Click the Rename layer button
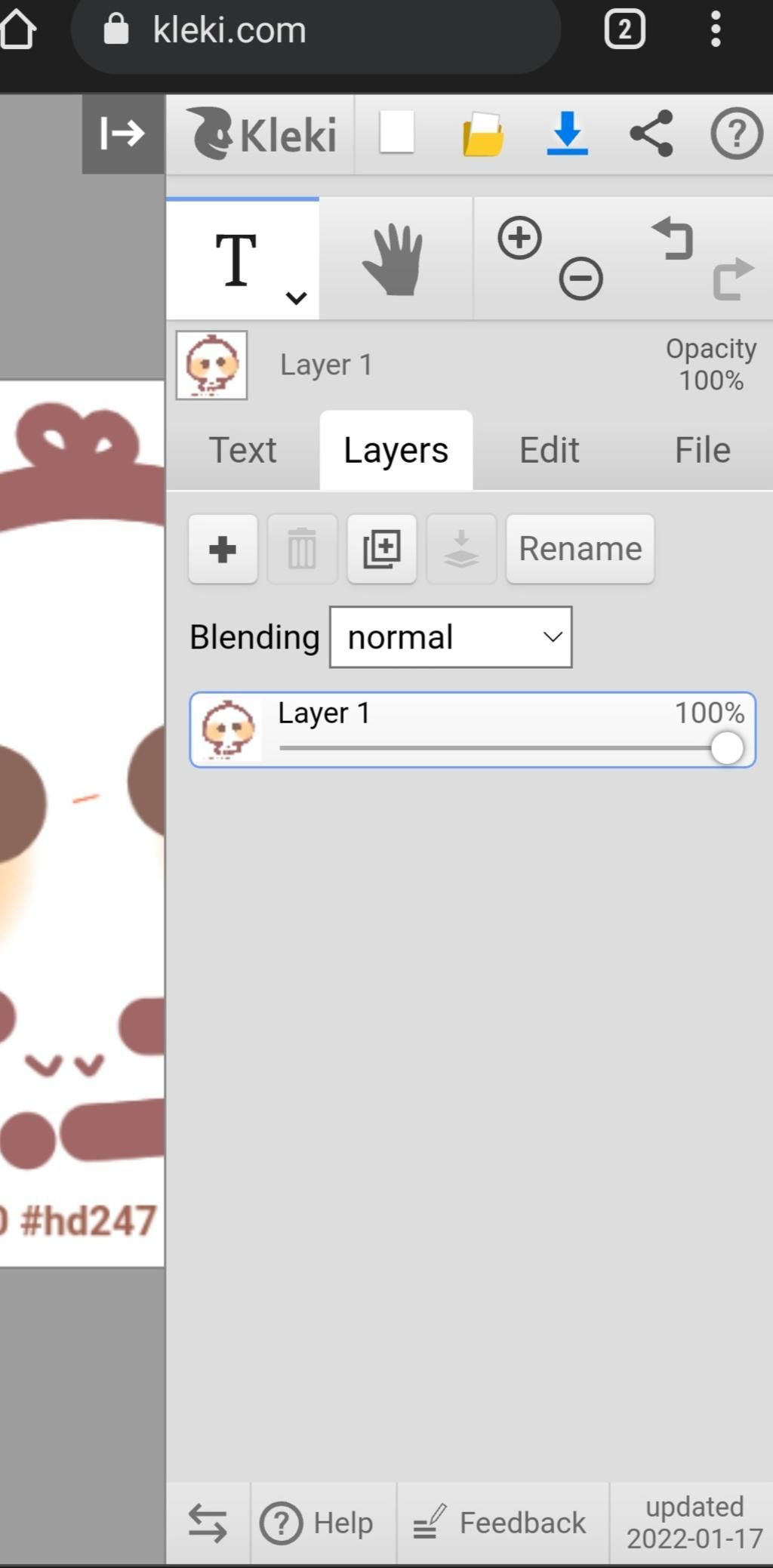 coord(580,549)
